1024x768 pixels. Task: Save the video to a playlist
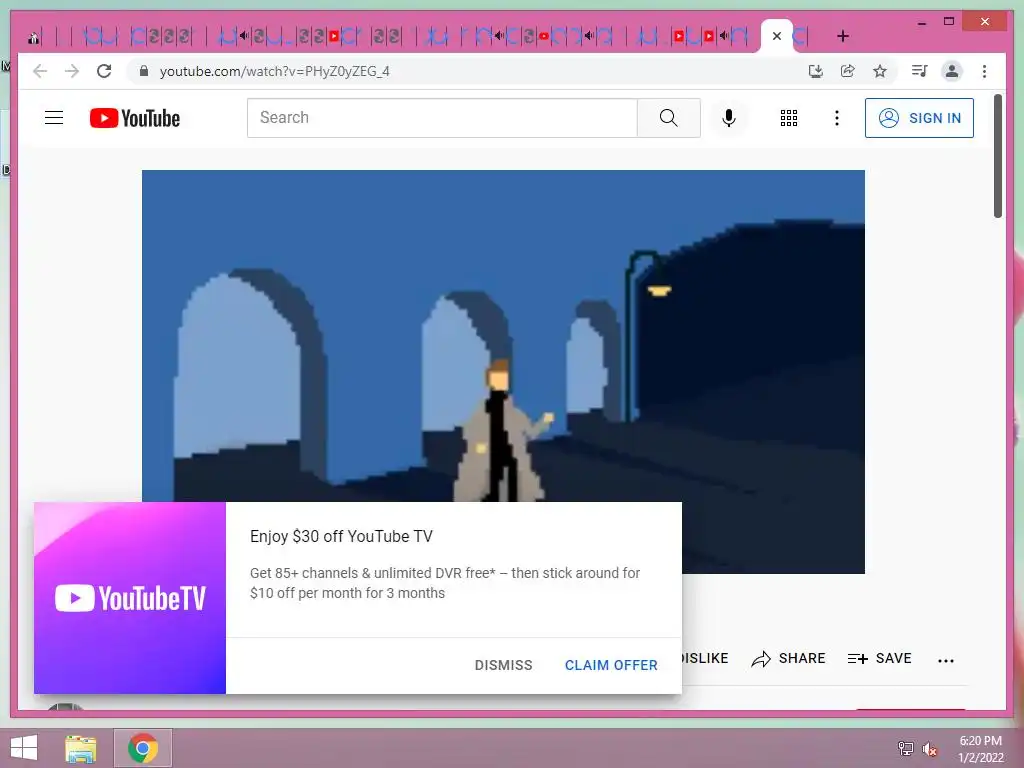pos(879,658)
